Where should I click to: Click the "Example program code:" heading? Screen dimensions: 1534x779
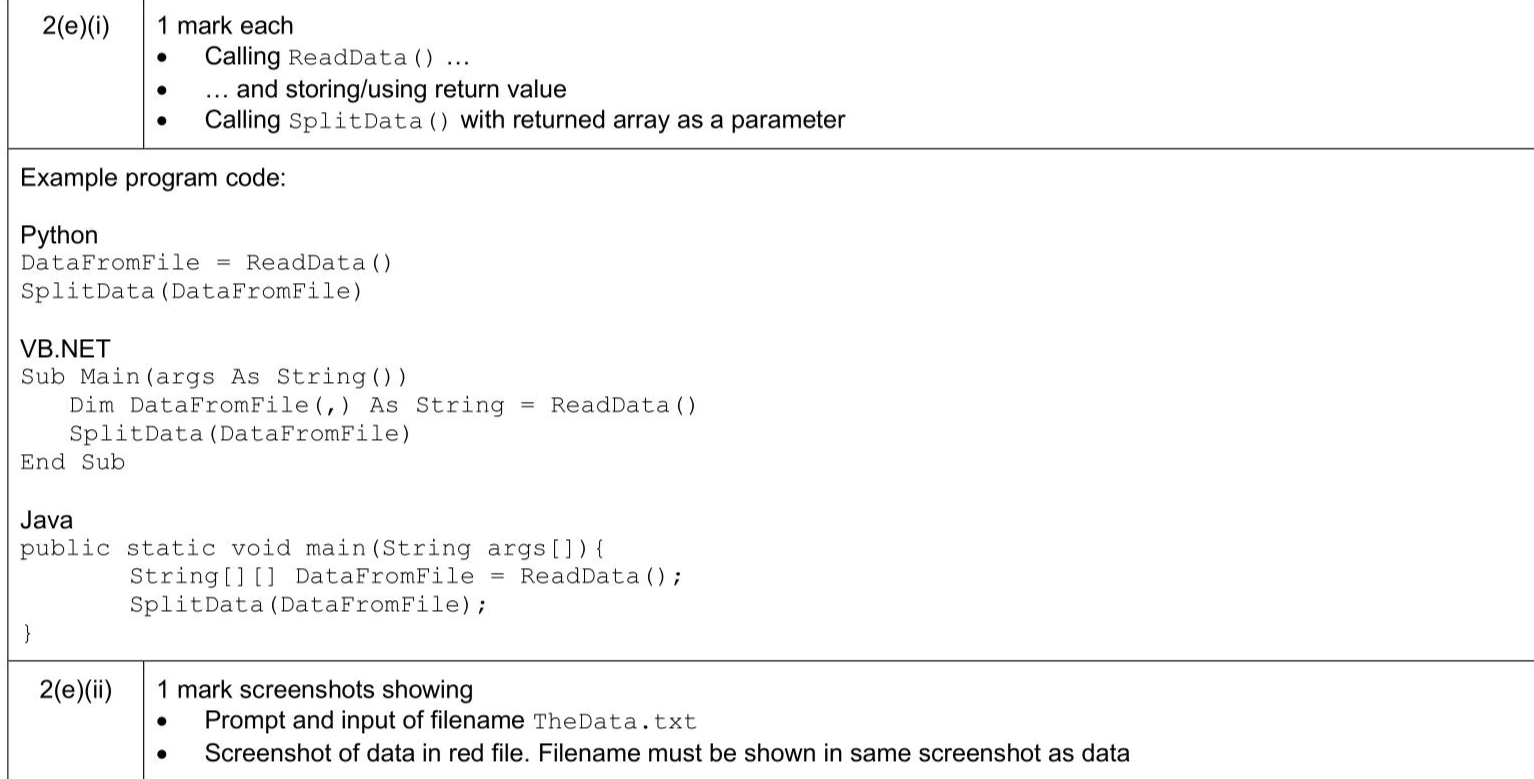(153, 178)
